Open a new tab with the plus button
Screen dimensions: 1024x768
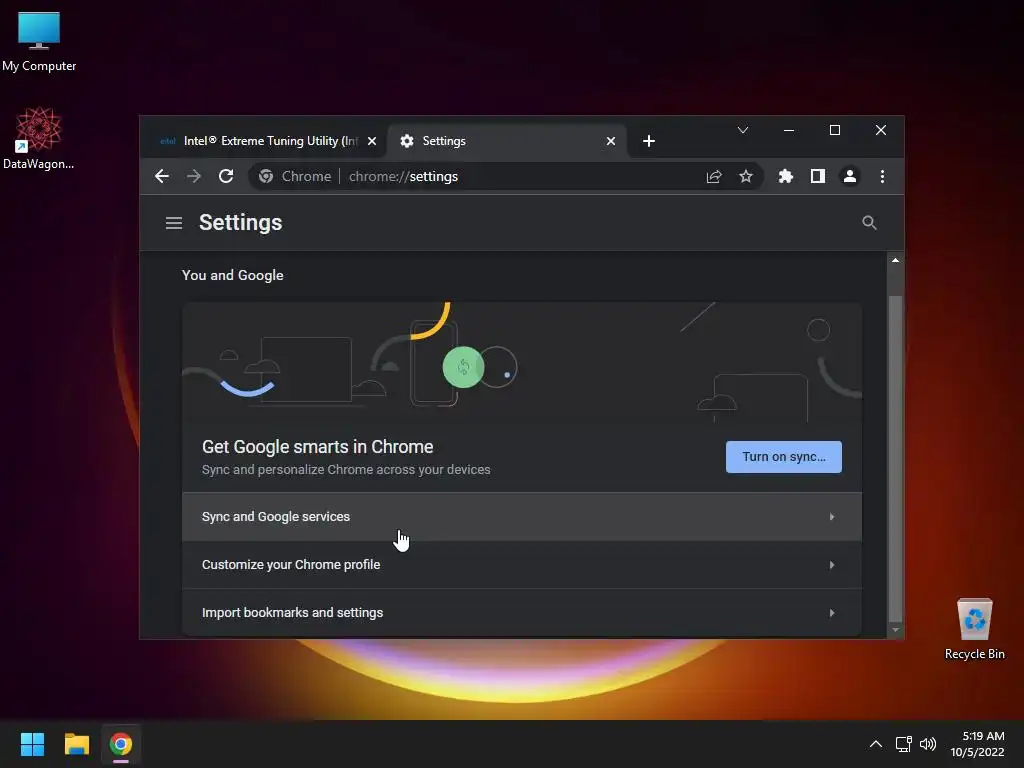pyautogui.click(x=648, y=141)
